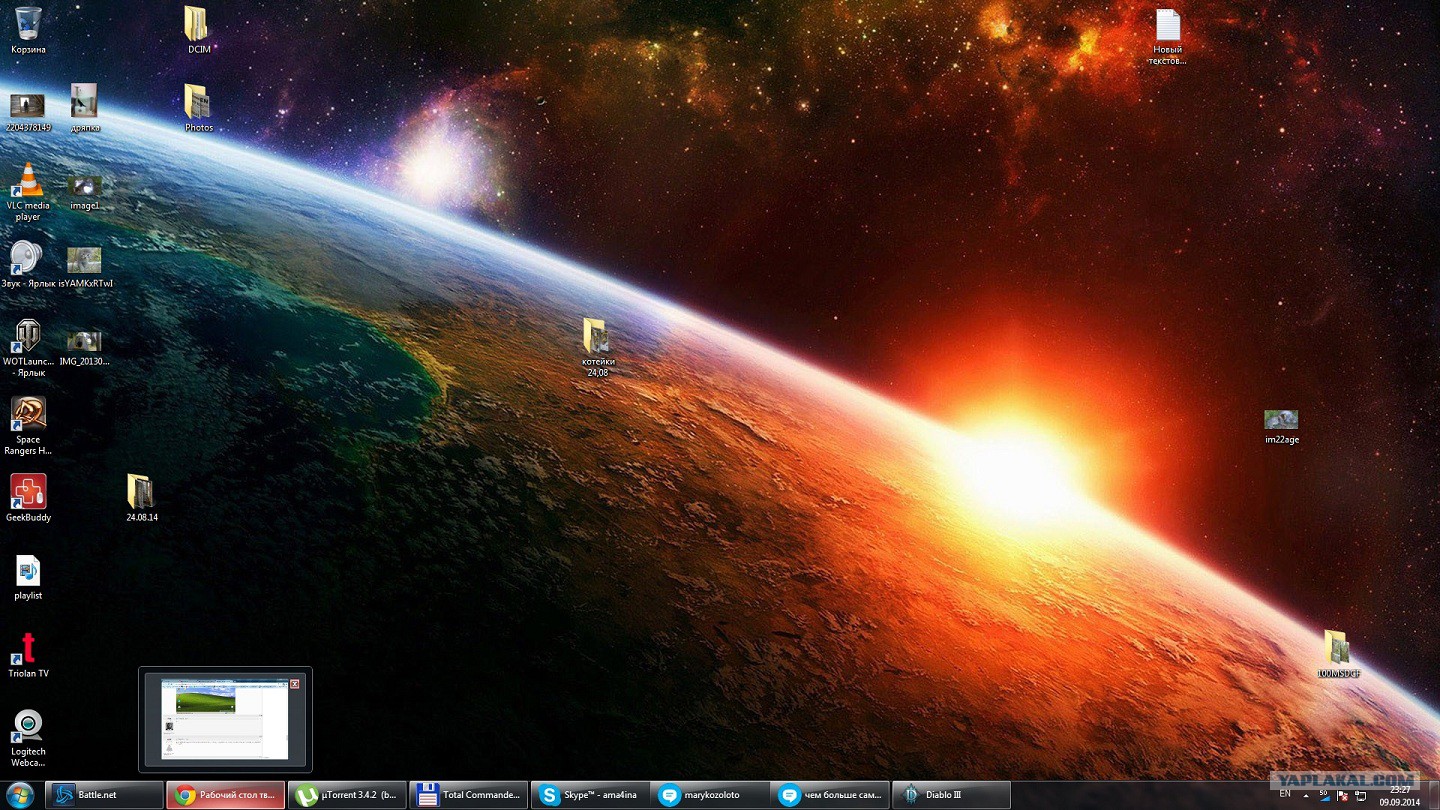Switch to Skype - ama4ina taskbar button
Screen dimensions: 1440x810
pyautogui.click(x=590, y=795)
